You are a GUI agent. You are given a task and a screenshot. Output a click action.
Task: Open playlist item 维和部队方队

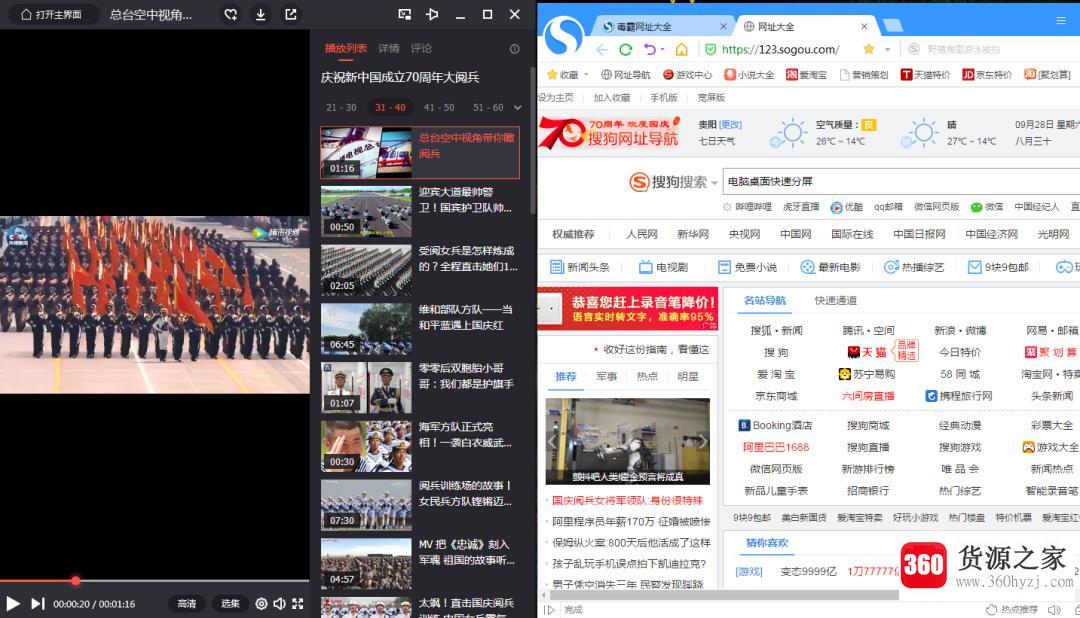(x=420, y=329)
